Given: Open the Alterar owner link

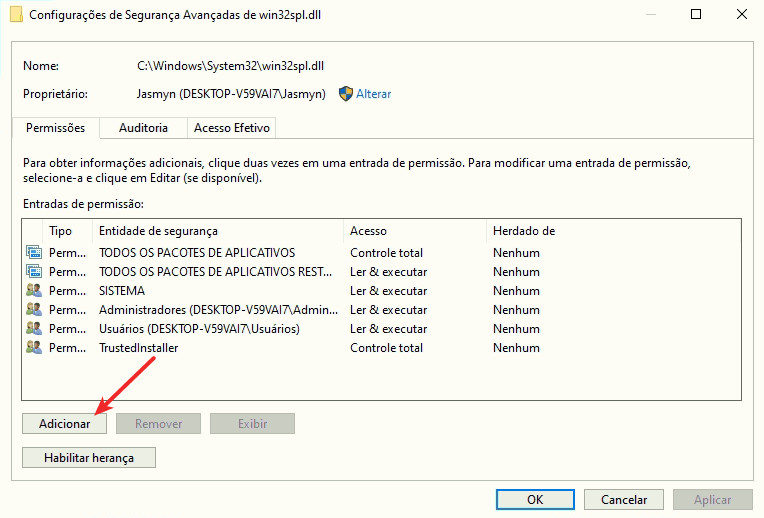Looking at the screenshot, I should click(x=373, y=94).
